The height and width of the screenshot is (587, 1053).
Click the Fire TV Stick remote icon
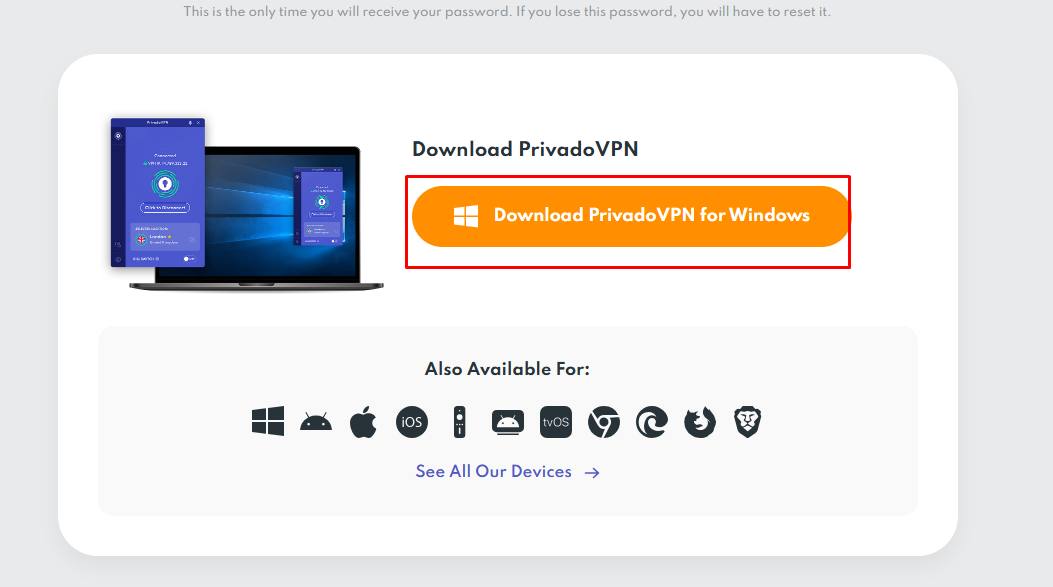pyautogui.click(x=459, y=421)
